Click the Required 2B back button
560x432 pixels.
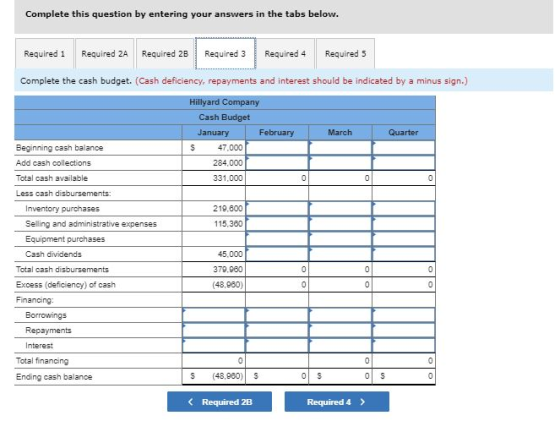(x=219, y=402)
